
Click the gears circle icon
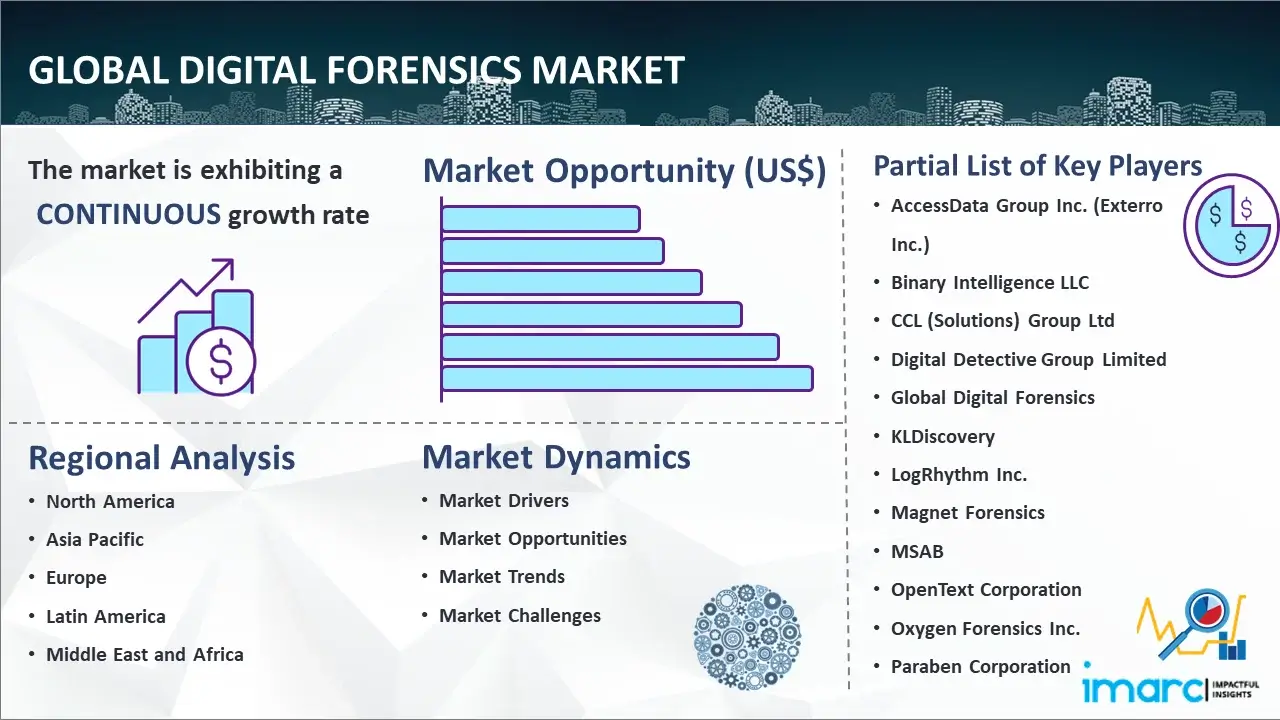click(x=745, y=636)
